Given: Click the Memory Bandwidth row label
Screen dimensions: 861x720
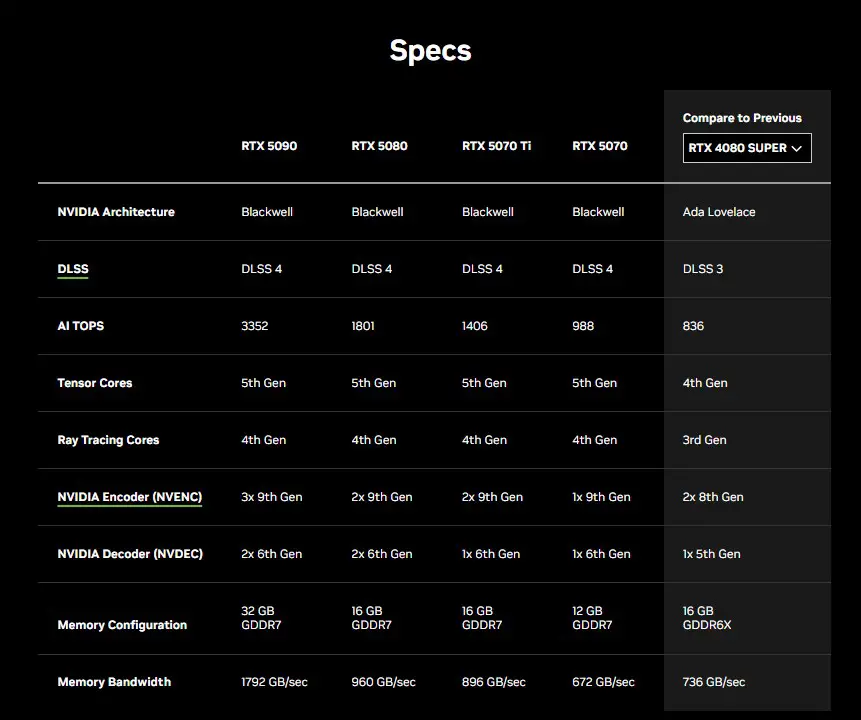Looking at the screenshot, I should [114, 682].
